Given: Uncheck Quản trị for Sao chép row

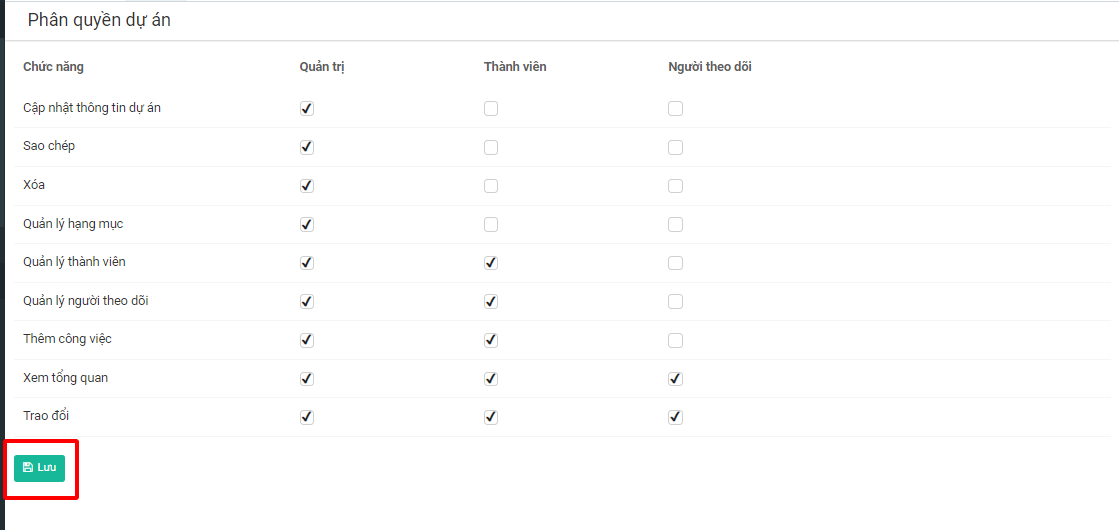Looking at the screenshot, I should coord(307,147).
